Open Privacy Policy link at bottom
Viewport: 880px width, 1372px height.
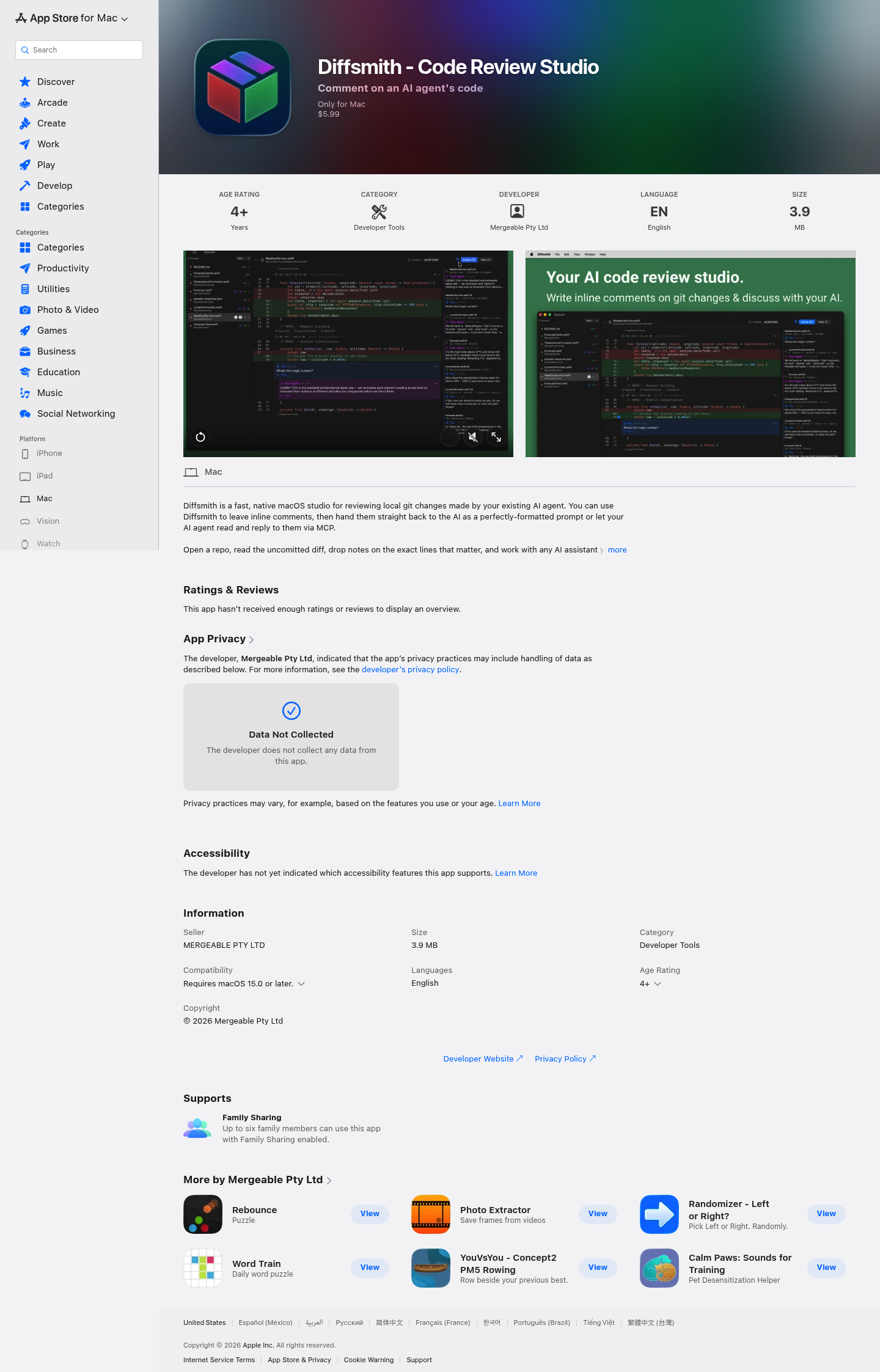click(x=565, y=1059)
